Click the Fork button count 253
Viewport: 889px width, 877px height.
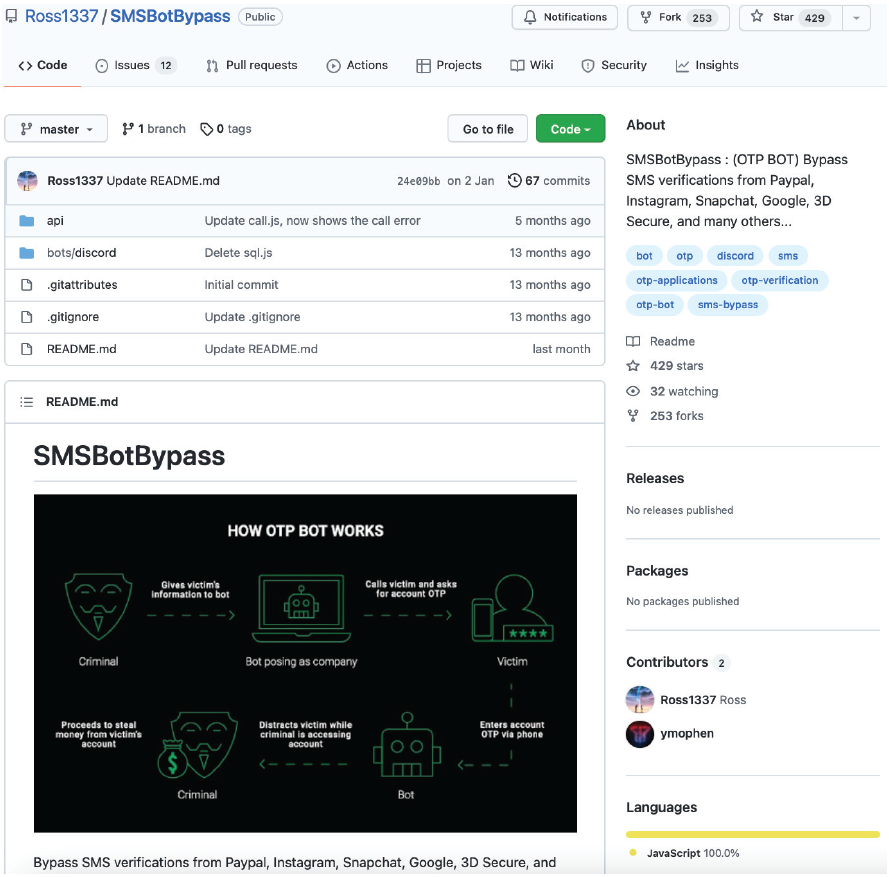(701, 18)
